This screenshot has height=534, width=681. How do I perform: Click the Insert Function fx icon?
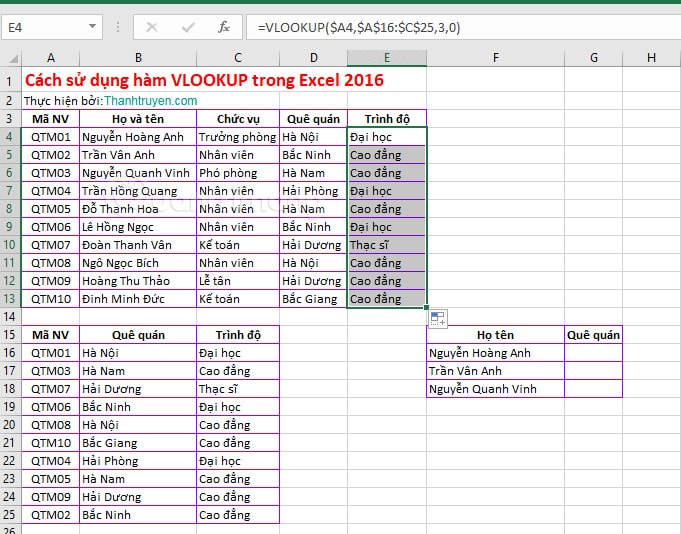tap(224, 27)
